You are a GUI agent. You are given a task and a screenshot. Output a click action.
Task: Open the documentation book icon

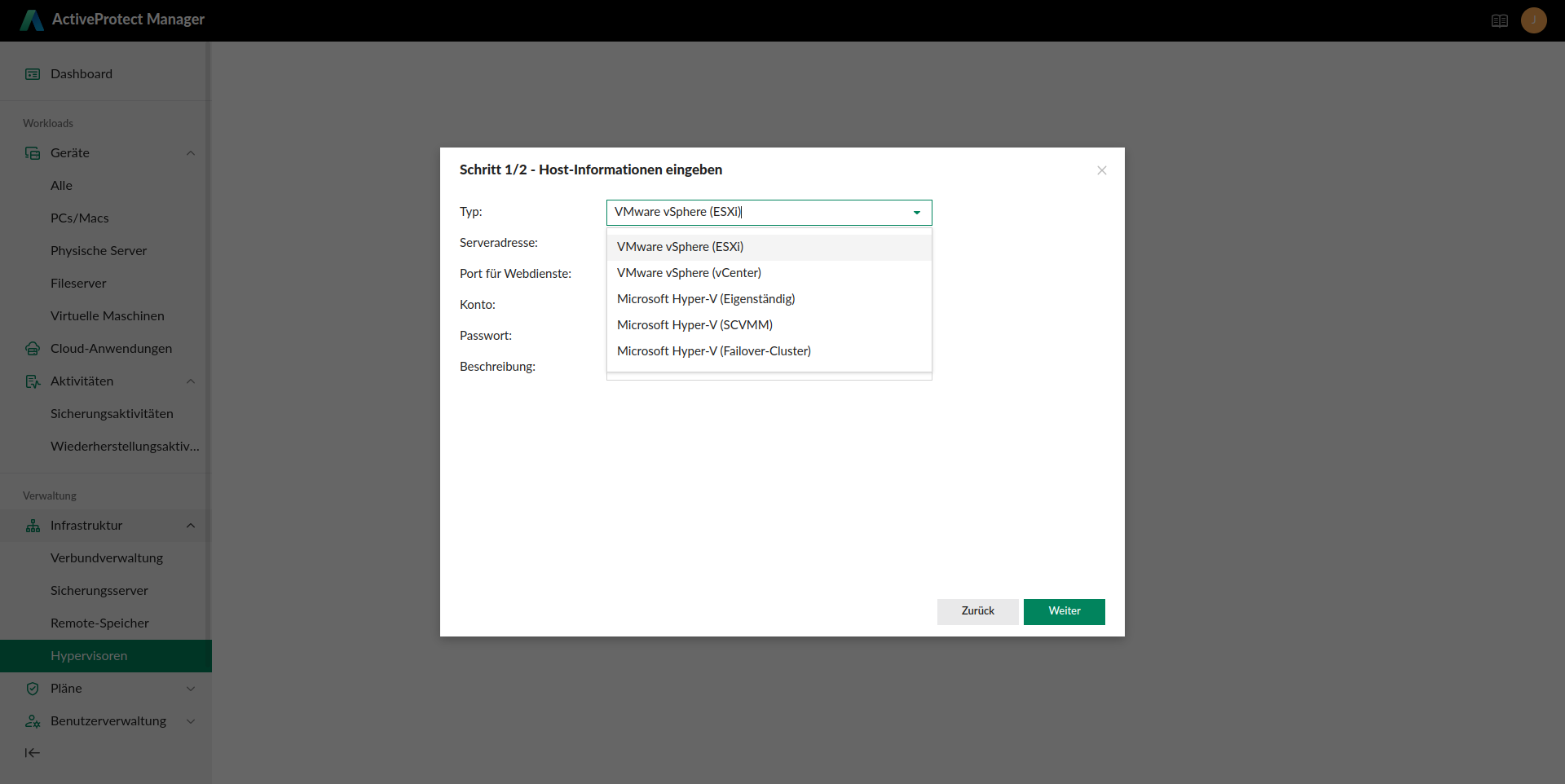click(1499, 21)
